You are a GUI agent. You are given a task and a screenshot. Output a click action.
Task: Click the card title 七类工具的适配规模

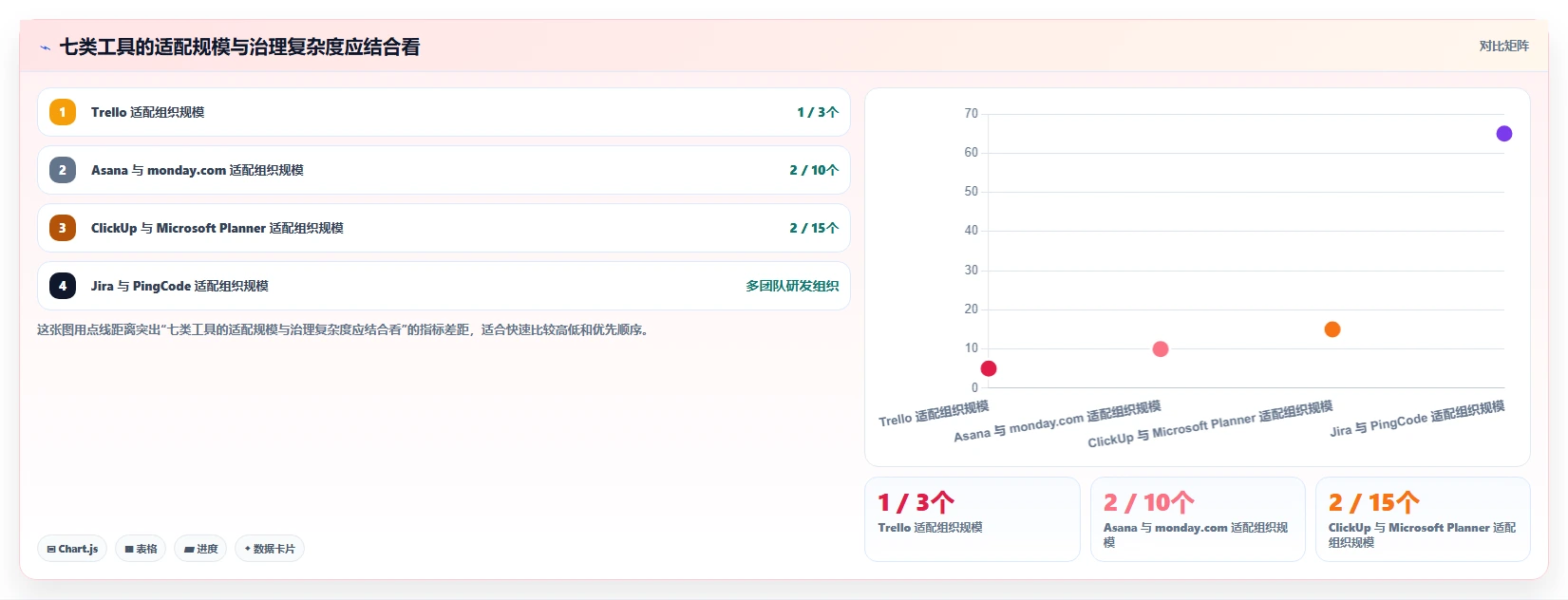coord(239,47)
